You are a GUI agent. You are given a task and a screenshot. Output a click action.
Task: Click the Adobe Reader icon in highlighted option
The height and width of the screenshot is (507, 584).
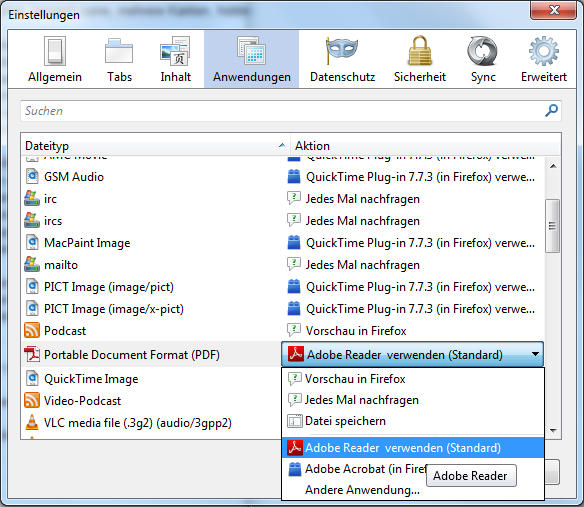[295, 447]
